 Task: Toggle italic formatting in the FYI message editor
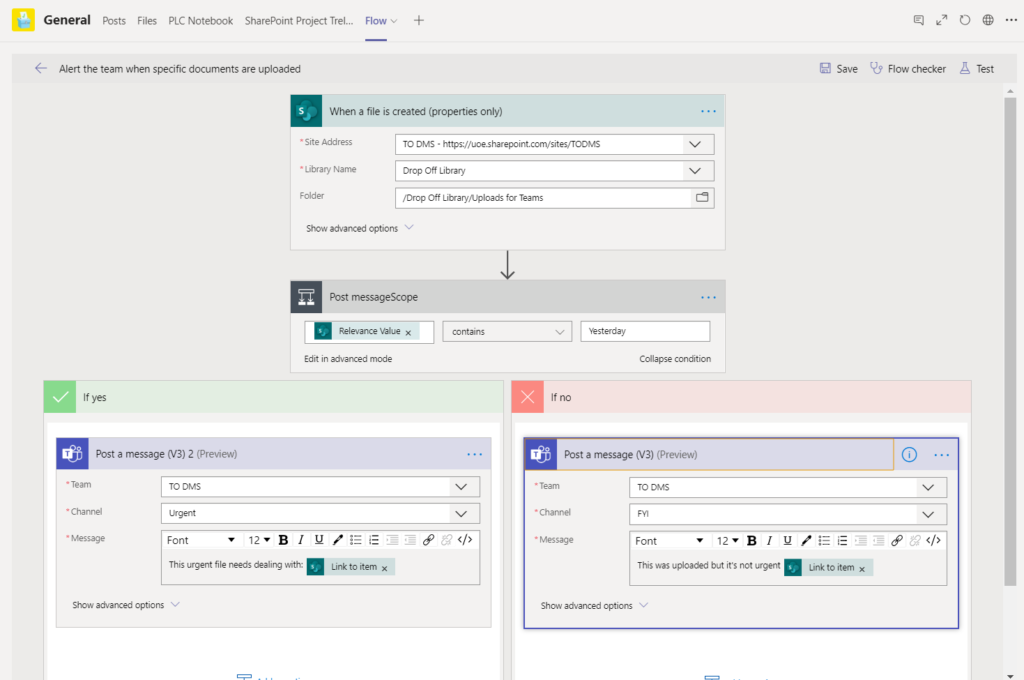(770, 541)
